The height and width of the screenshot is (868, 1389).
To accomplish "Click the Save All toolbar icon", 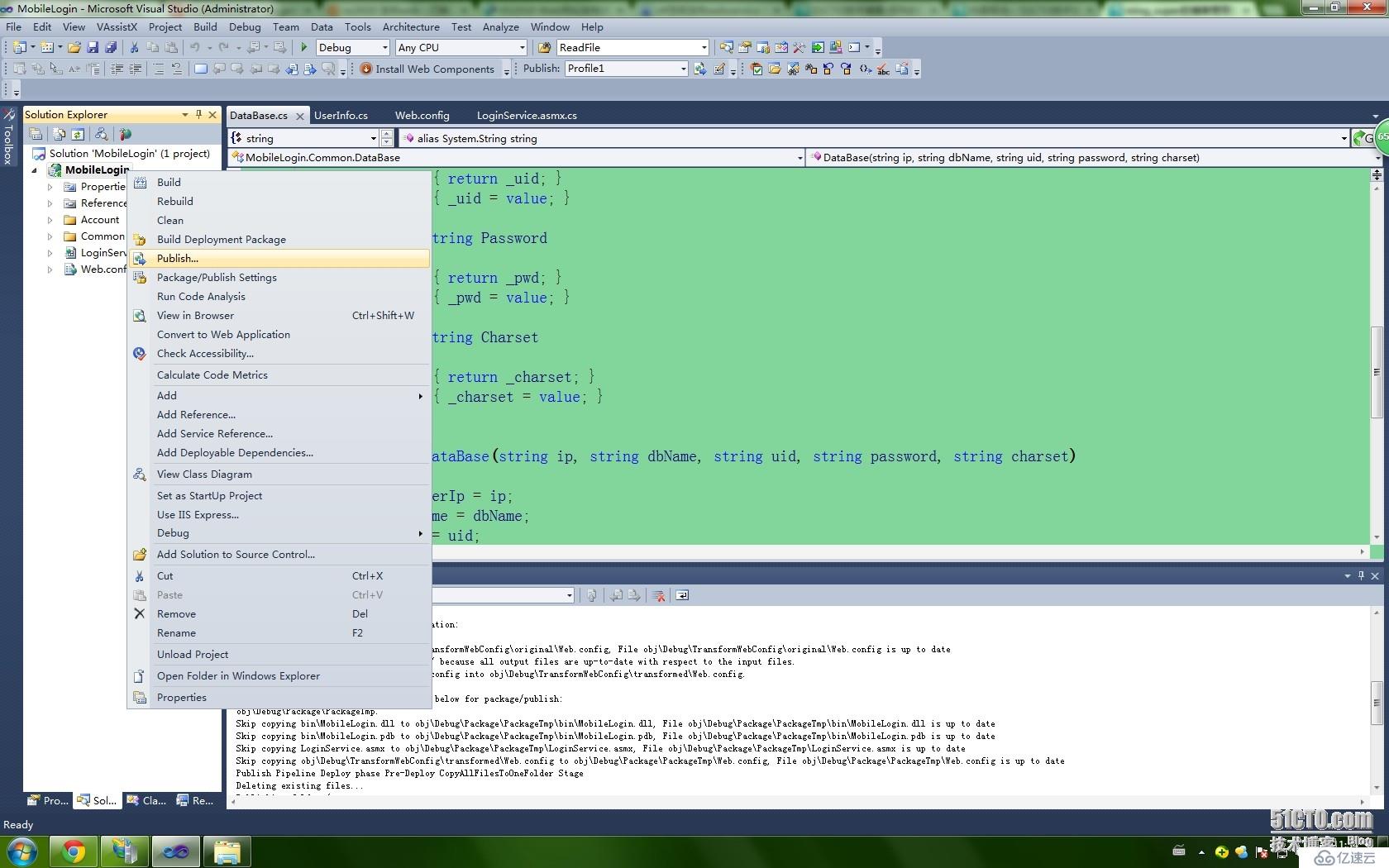I will [x=110, y=48].
